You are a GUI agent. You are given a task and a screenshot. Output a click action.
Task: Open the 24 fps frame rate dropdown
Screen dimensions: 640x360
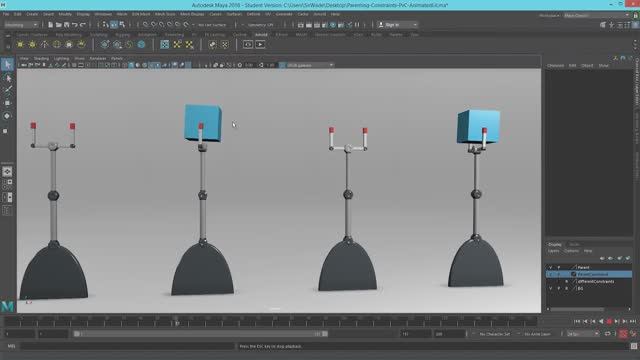coord(583,334)
